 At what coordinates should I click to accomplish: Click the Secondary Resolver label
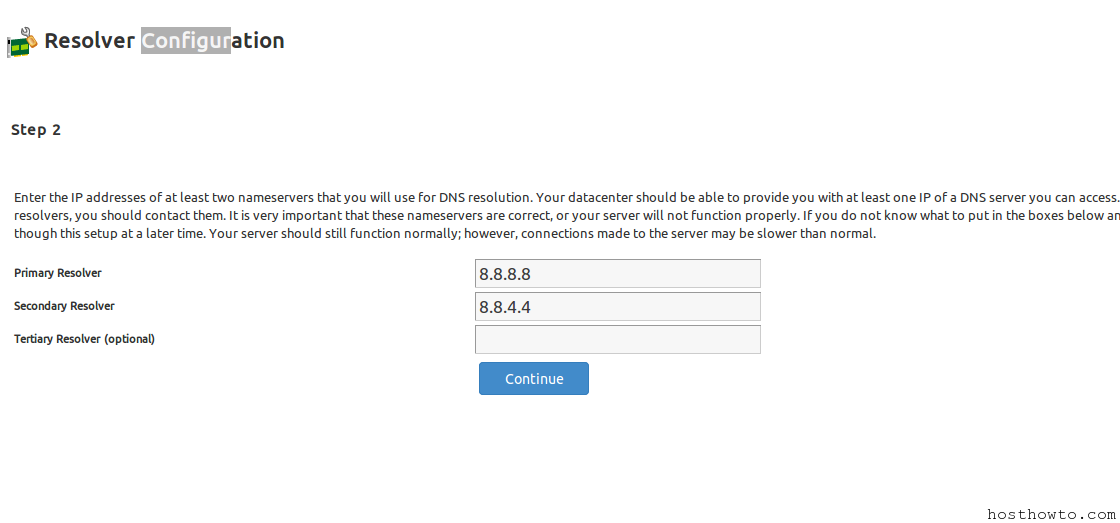point(64,306)
